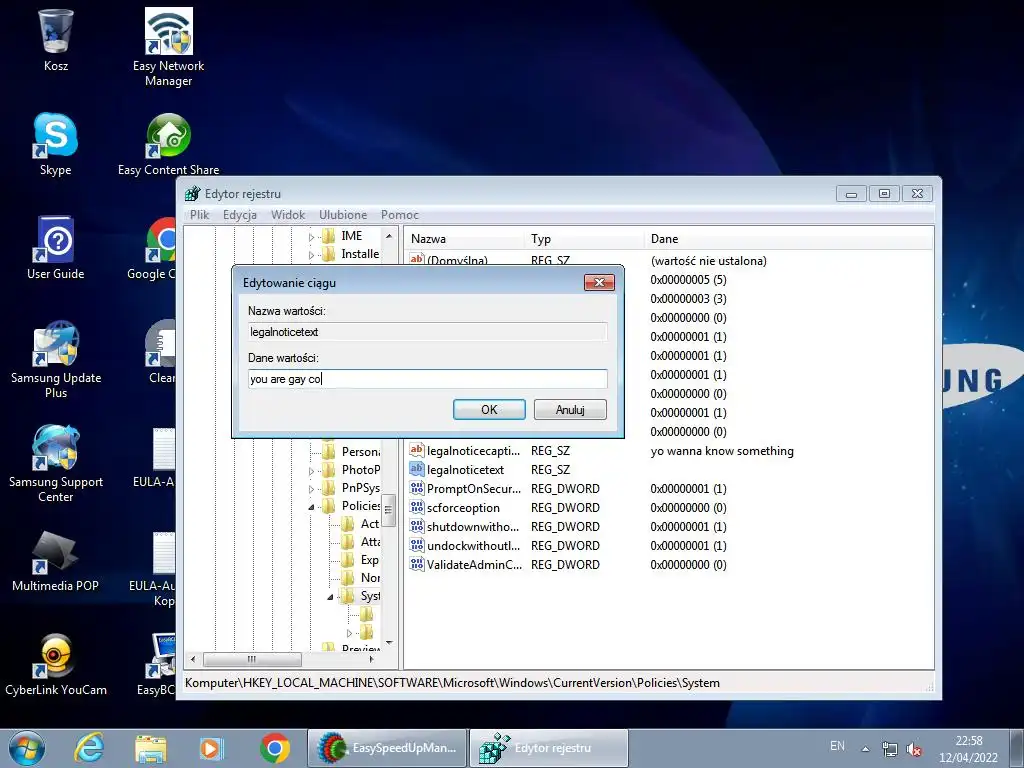Click the '(wartość nie ustalona)' data cell
Screen dimensions: 1024x768
click(709, 261)
